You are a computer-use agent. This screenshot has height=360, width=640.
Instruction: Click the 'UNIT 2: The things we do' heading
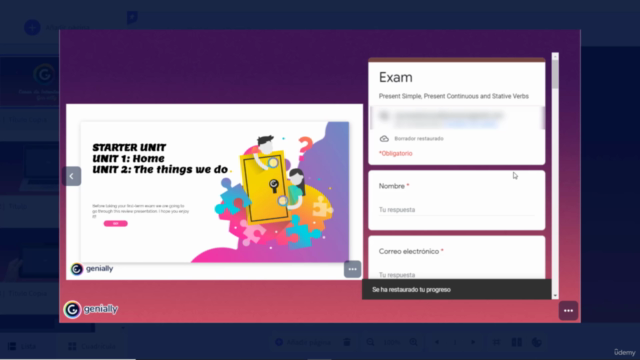click(x=160, y=169)
